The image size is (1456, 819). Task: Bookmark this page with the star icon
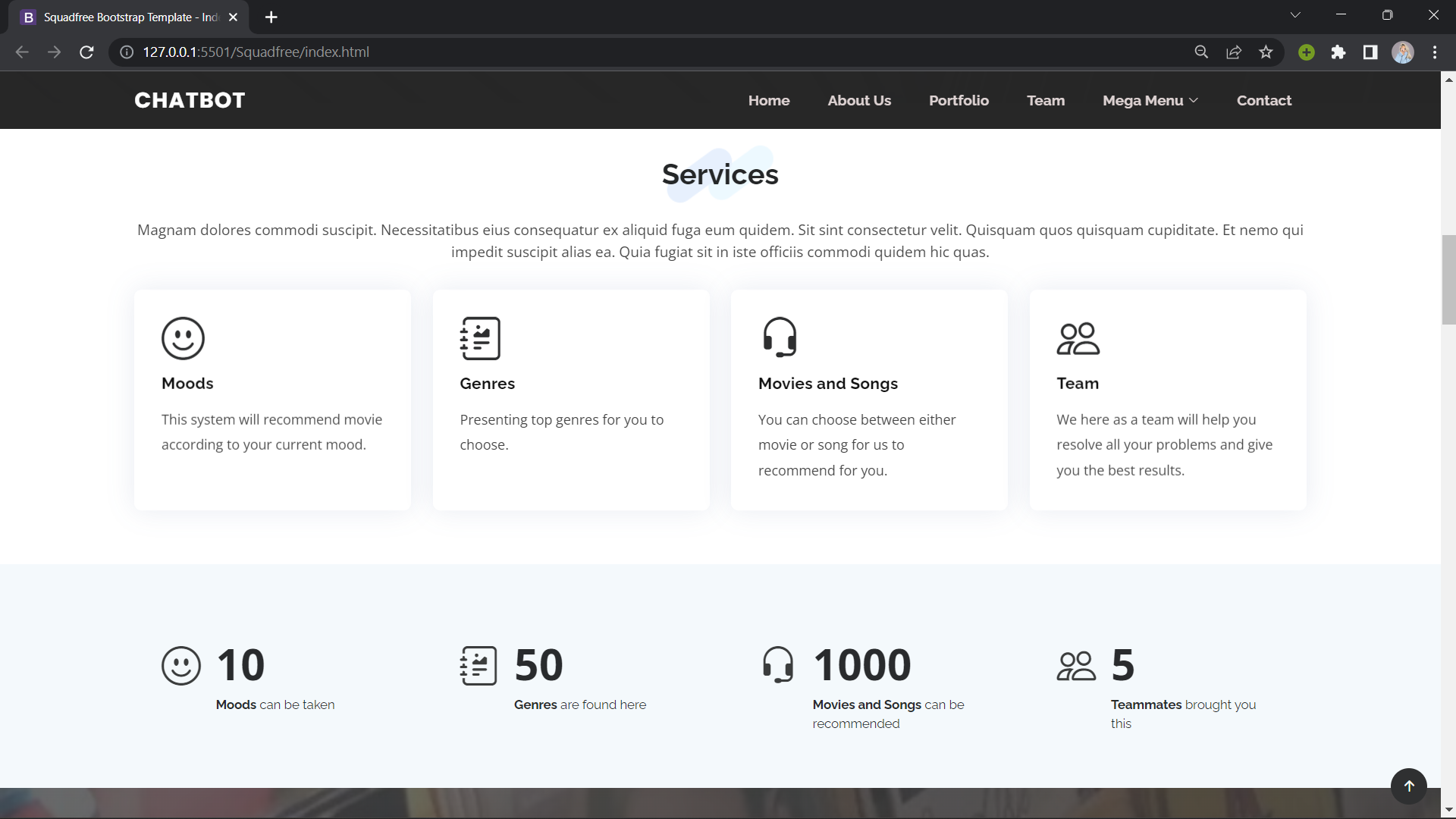(1266, 52)
